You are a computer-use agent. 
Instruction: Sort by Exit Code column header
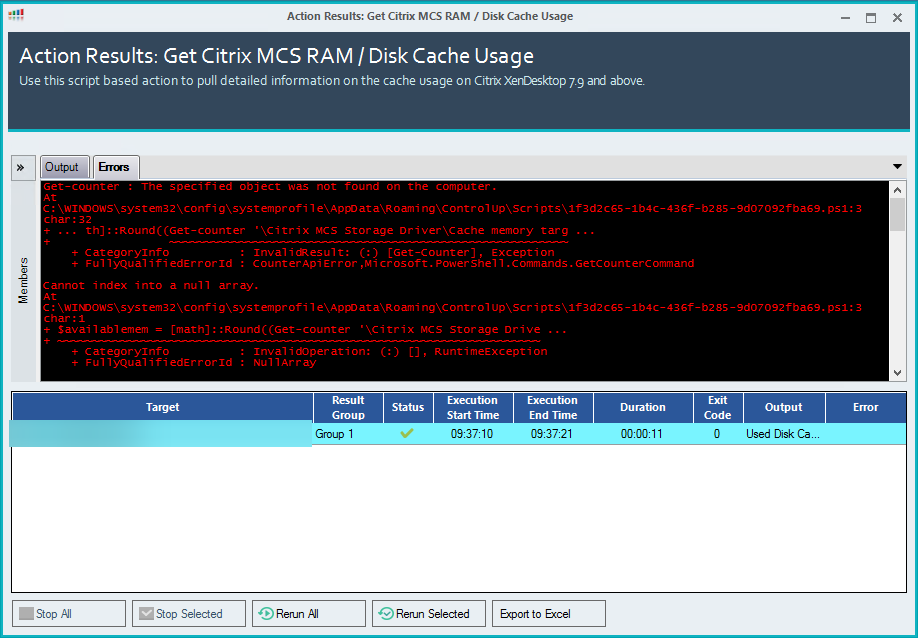point(718,407)
